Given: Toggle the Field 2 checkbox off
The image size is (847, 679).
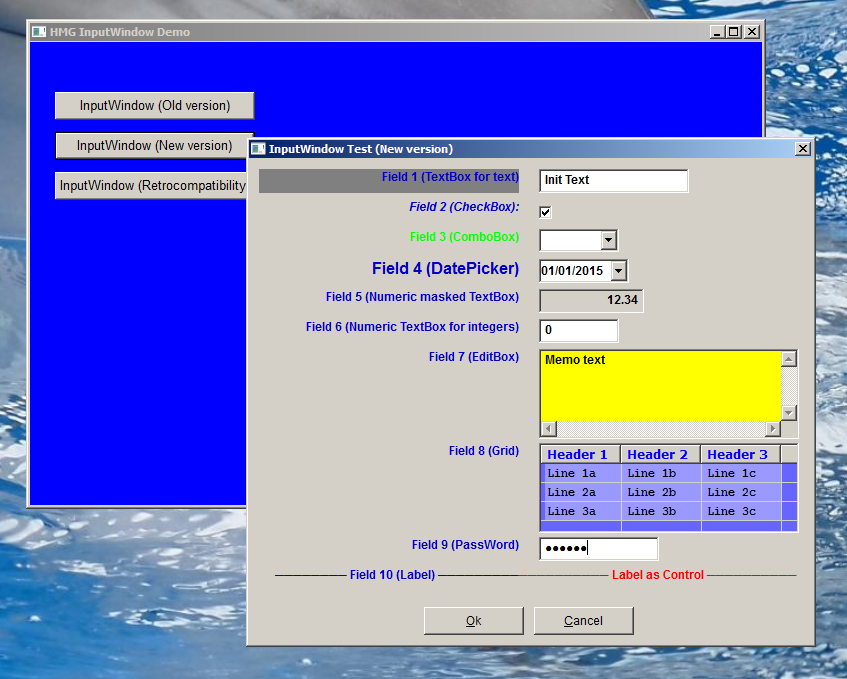Looking at the screenshot, I should [544, 211].
